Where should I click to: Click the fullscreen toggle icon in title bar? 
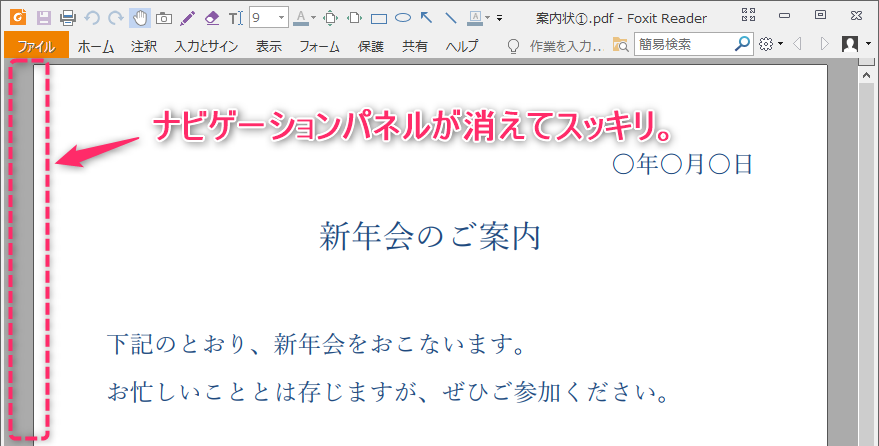click(749, 16)
